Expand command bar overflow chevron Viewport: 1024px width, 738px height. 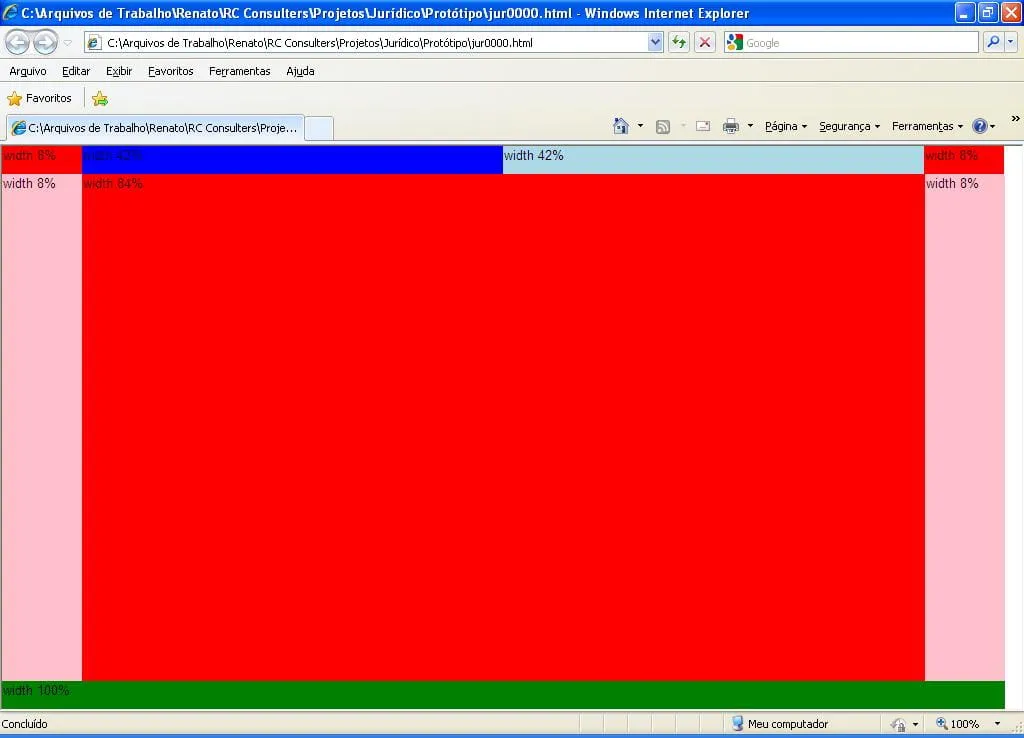click(1016, 119)
